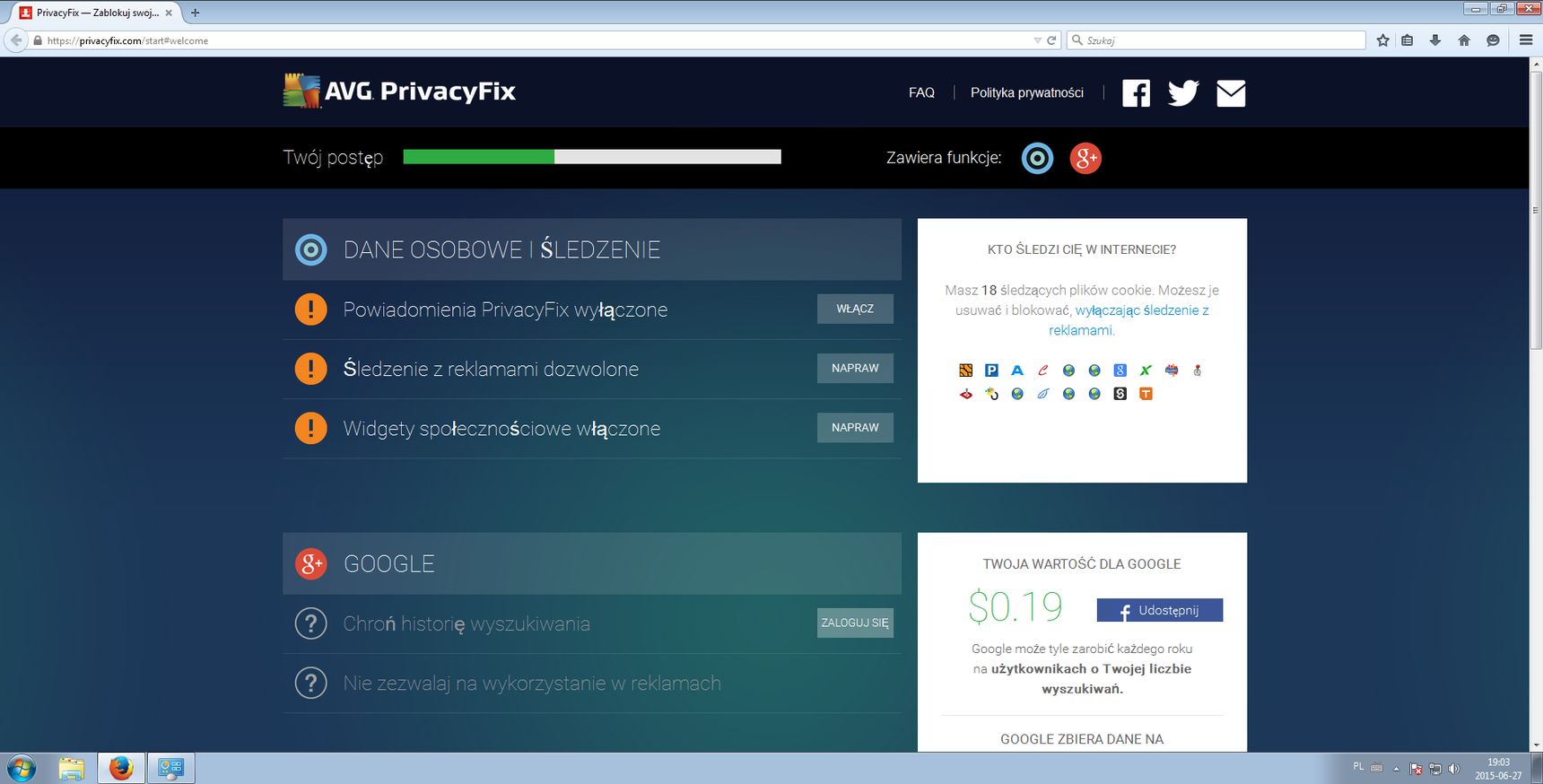This screenshot has width=1543, height=784.
Task: Click NAPRAW for 'Śledzenie z reklamami dozwolone'
Action: tap(855, 369)
